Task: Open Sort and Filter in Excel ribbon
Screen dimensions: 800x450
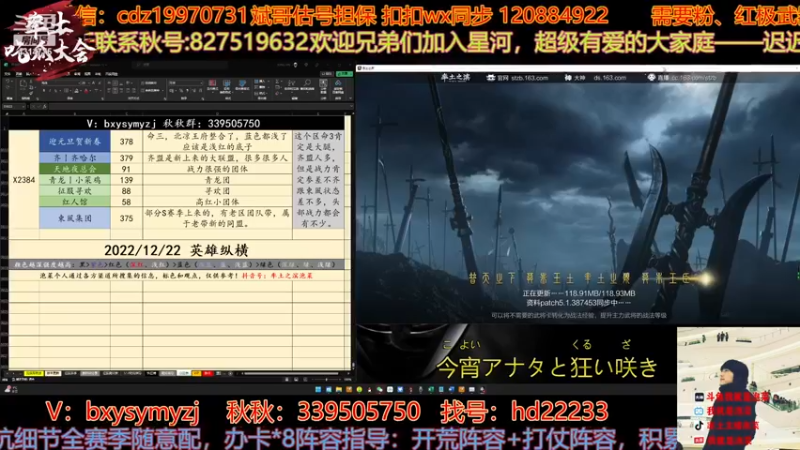Action: tap(291, 85)
